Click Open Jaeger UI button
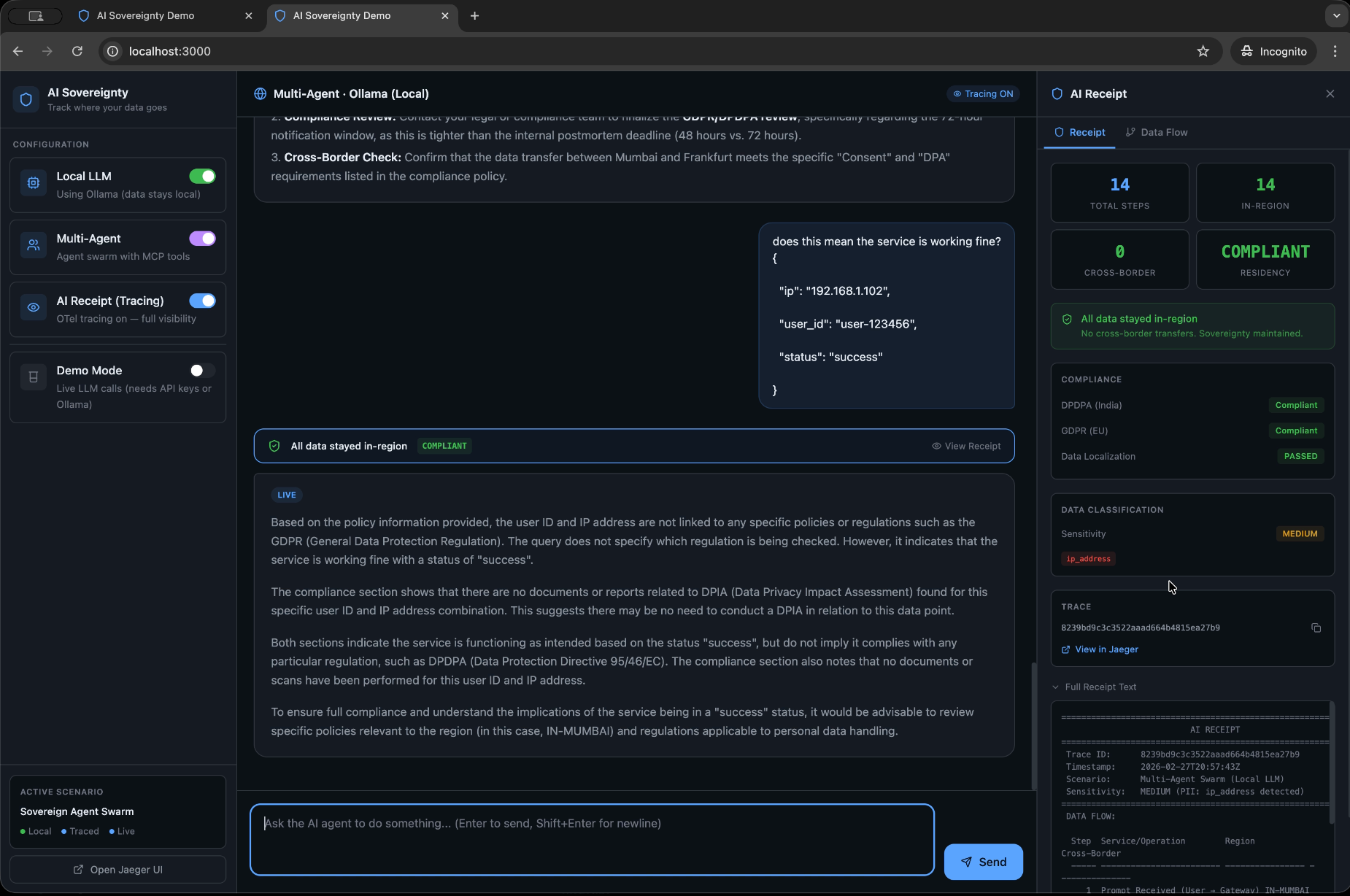This screenshot has width=1350, height=896. click(x=117, y=869)
